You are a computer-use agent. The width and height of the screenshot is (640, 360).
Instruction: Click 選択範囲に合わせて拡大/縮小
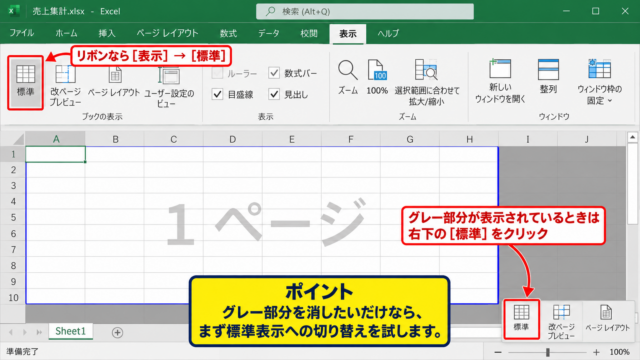427,82
